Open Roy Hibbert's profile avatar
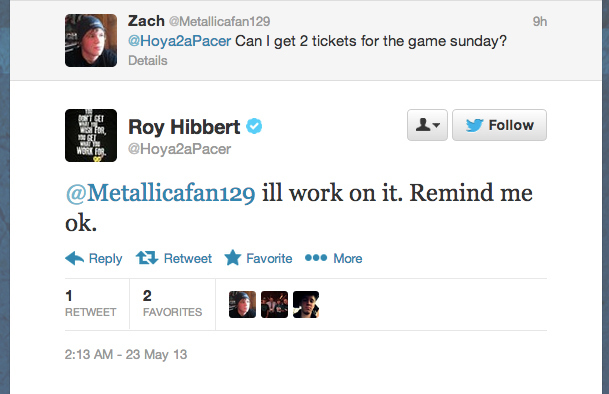 91,135
